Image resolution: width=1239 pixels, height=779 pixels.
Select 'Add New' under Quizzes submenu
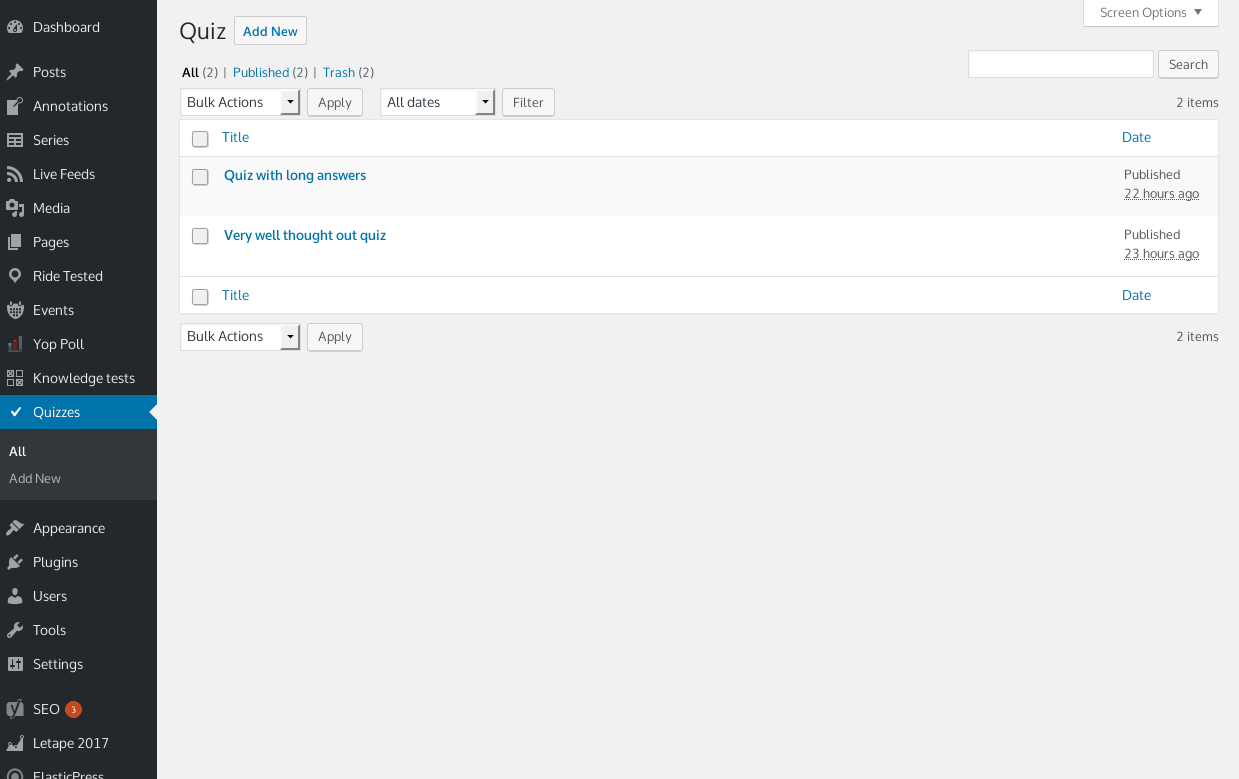[35, 478]
